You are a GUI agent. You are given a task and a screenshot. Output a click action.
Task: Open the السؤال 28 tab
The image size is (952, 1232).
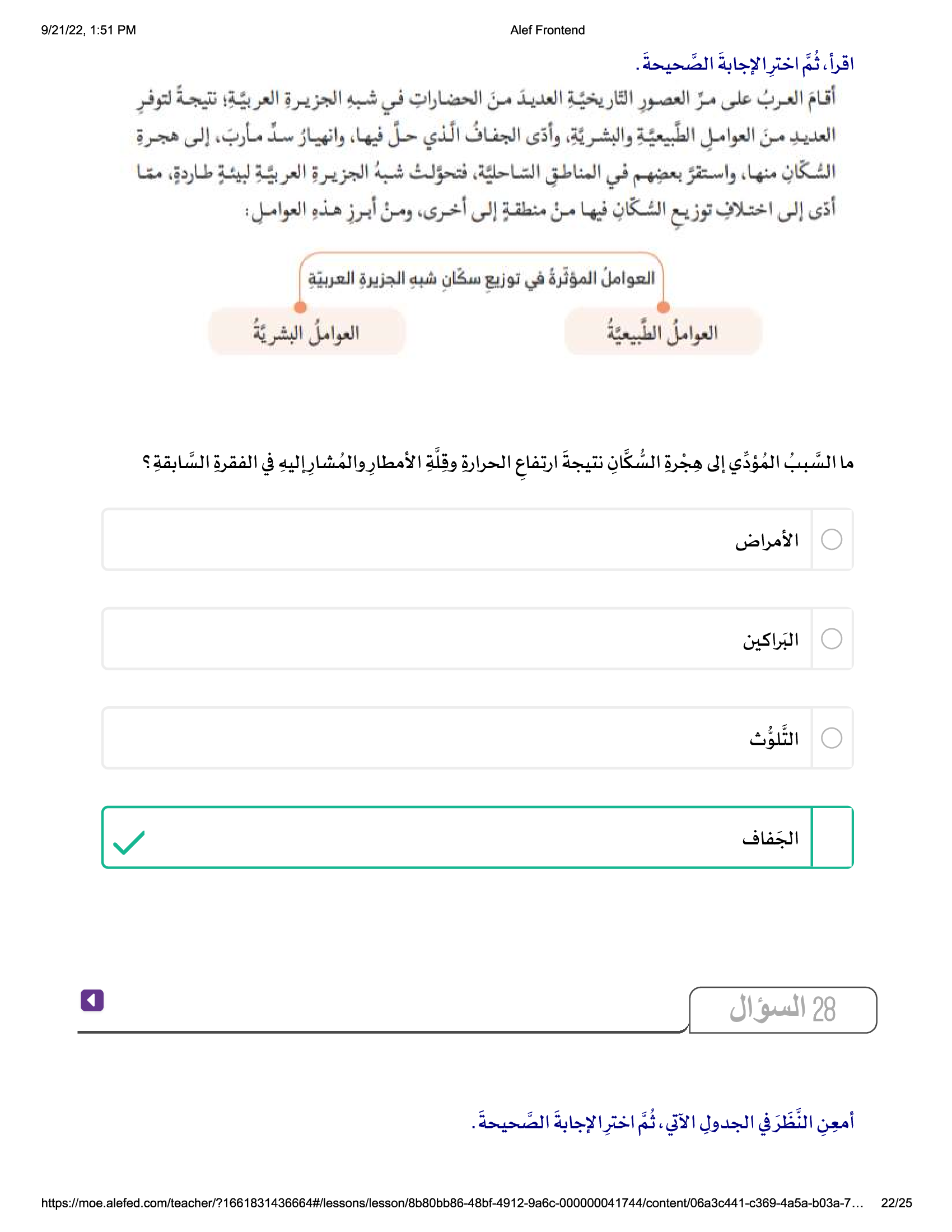[x=782, y=1010]
